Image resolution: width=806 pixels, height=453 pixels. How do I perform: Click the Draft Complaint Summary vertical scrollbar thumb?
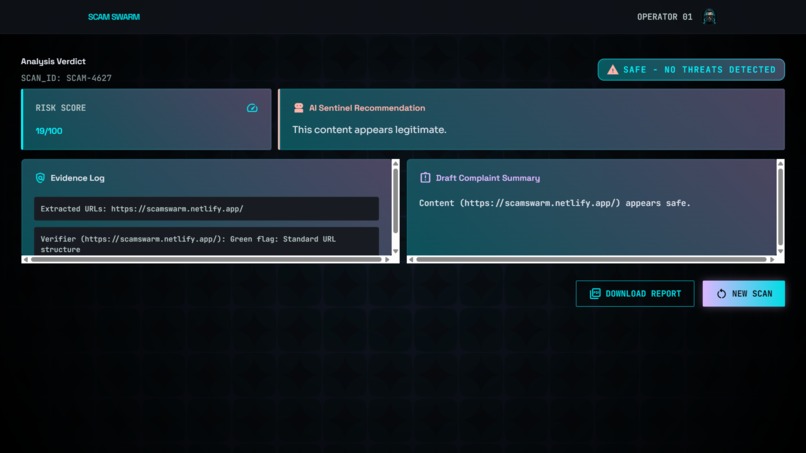tap(780, 207)
